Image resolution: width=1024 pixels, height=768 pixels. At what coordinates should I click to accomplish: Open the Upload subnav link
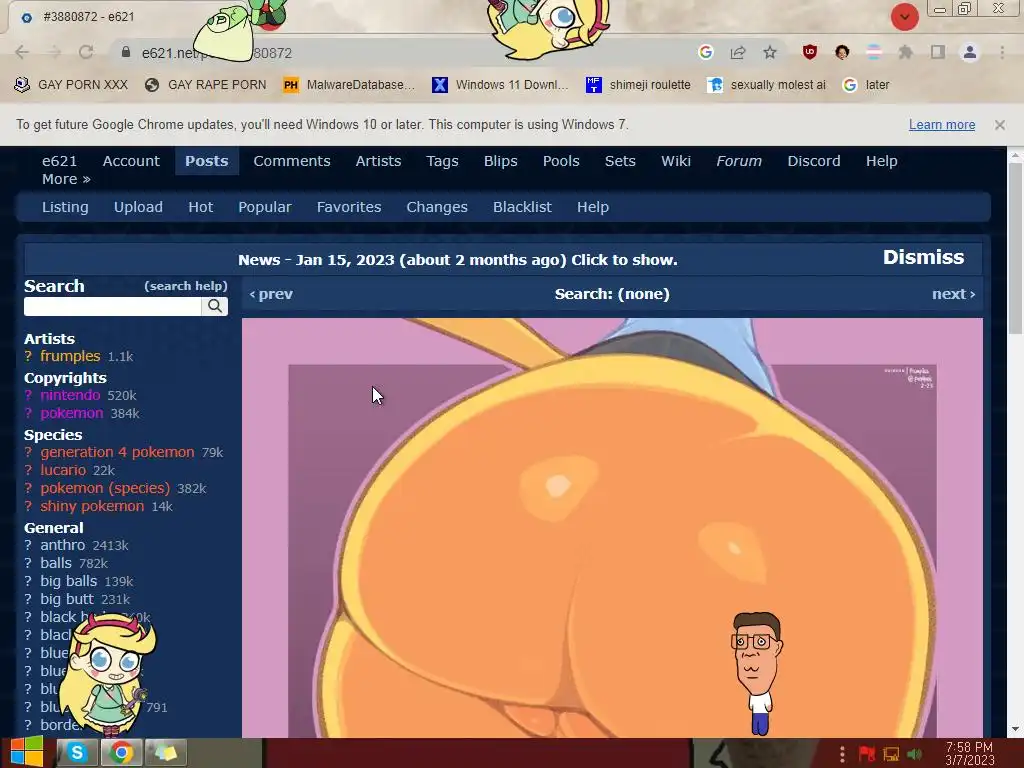tap(138, 207)
